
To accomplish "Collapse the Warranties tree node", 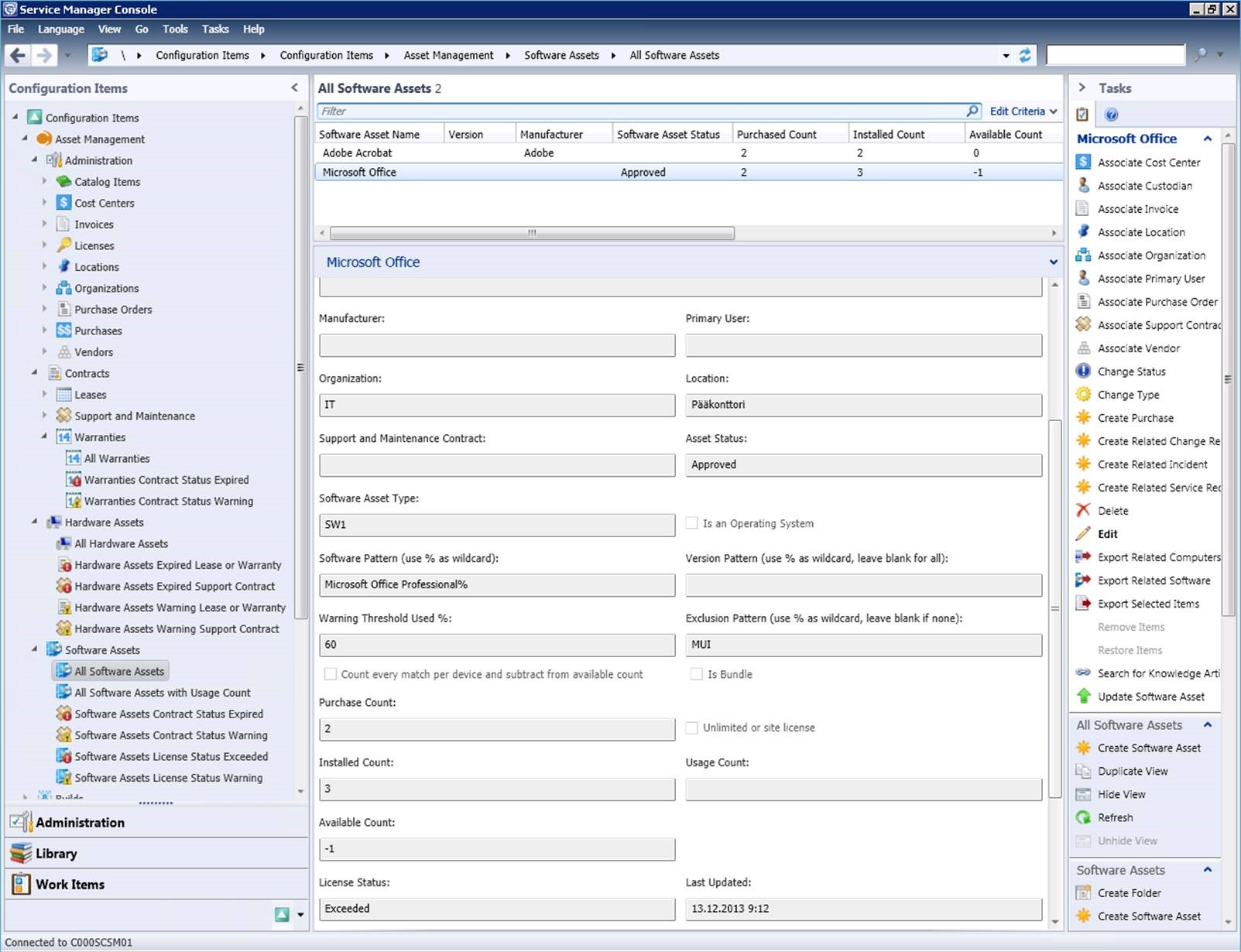I will coord(44,437).
